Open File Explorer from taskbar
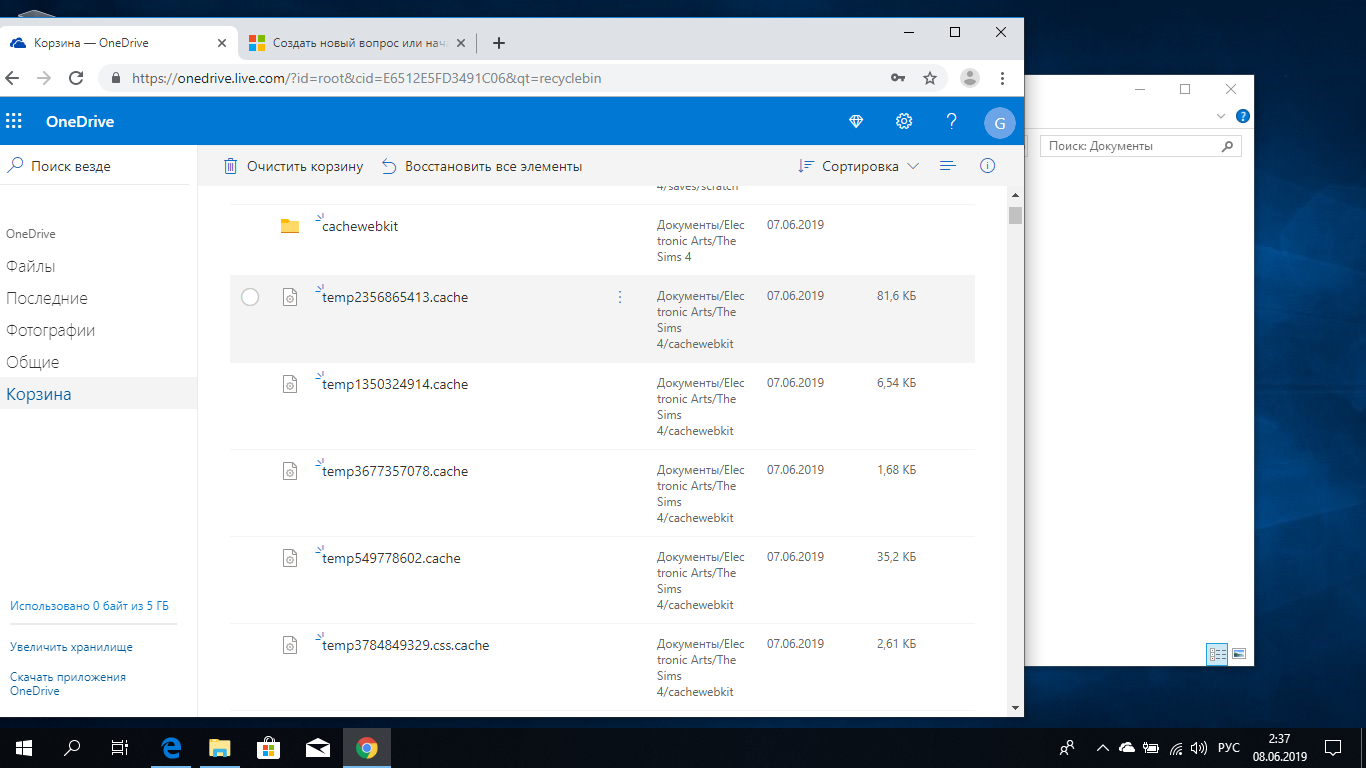This screenshot has width=1366, height=768. click(219, 747)
